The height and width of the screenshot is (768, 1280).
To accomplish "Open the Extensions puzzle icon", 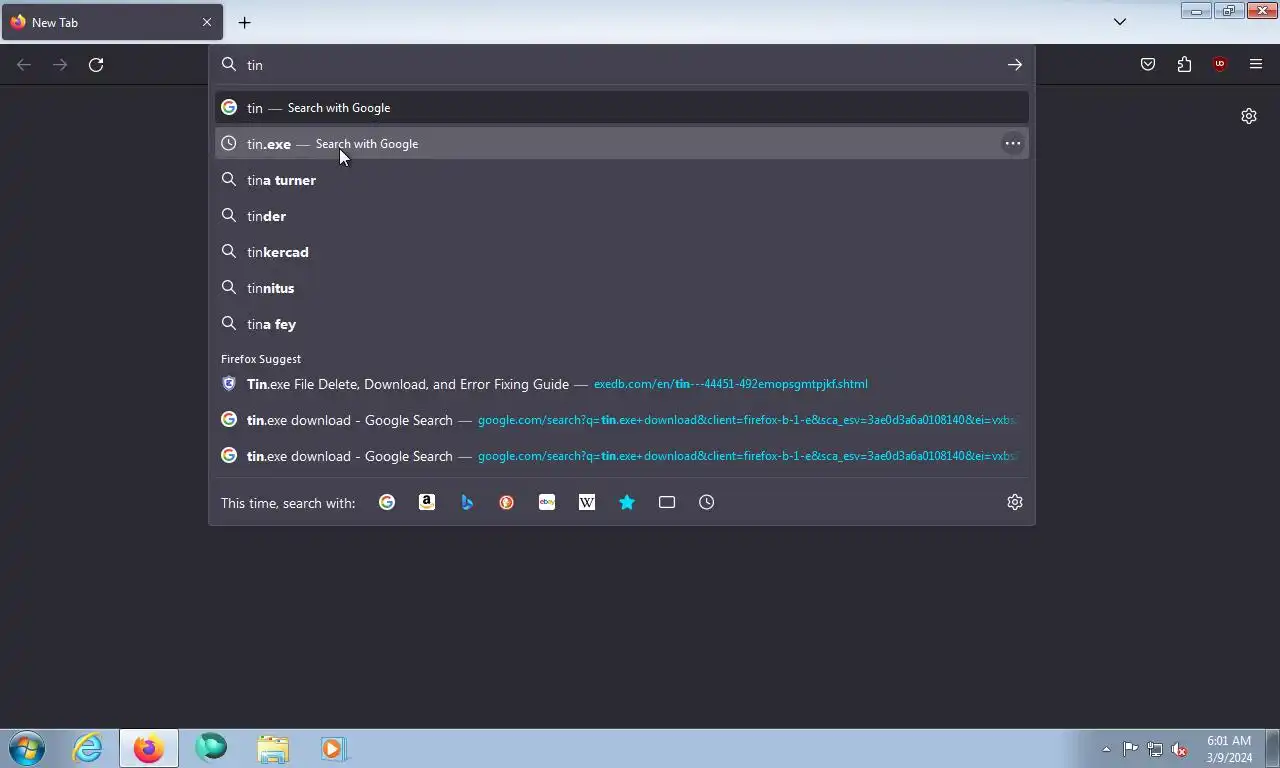I will [x=1184, y=65].
